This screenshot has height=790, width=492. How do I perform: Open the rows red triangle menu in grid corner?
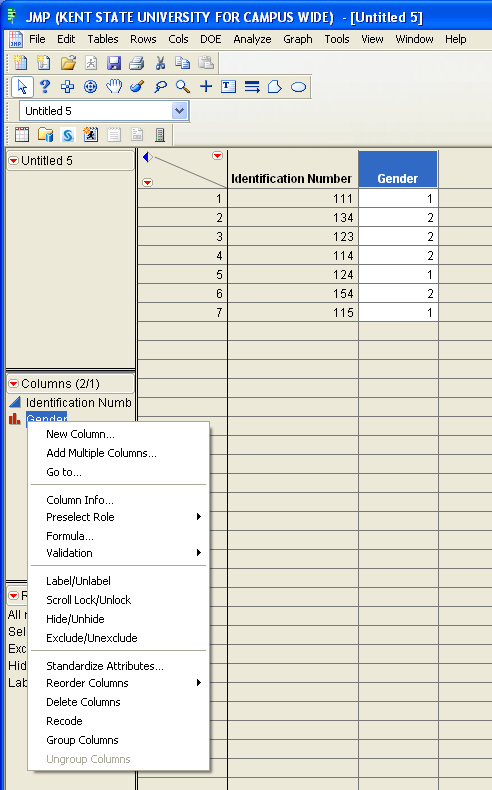(148, 182)
